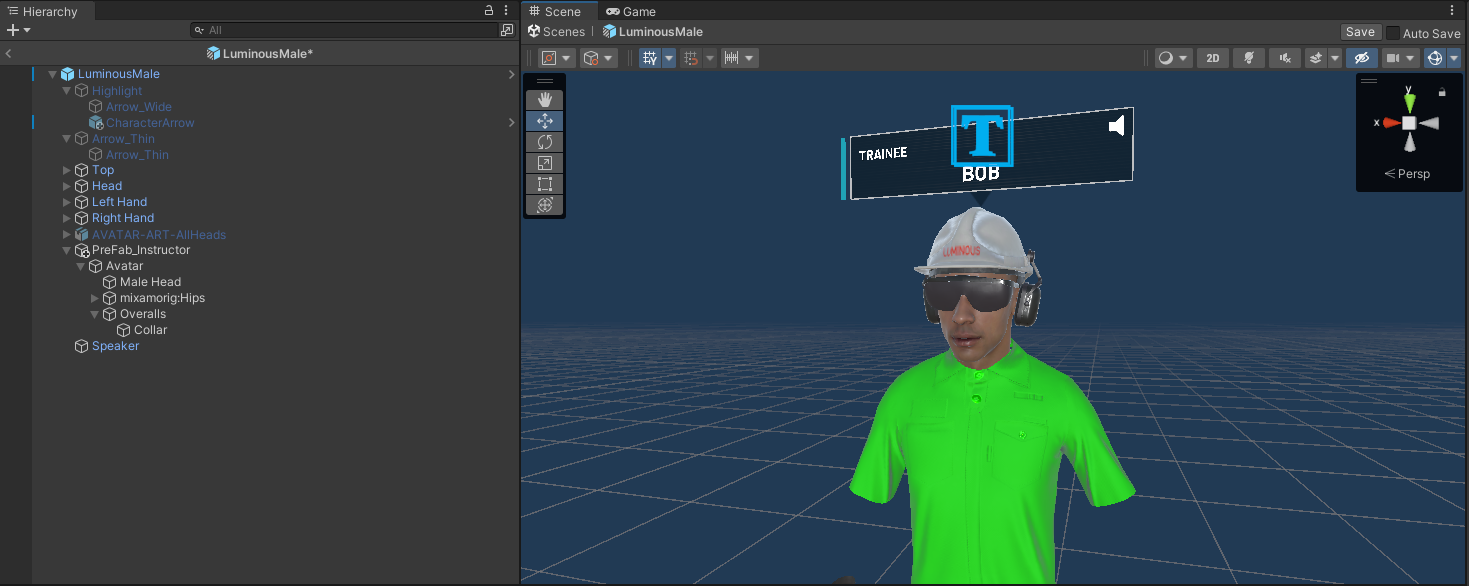Toggle hidden objects scene visibility

[x=1361, y=58]
